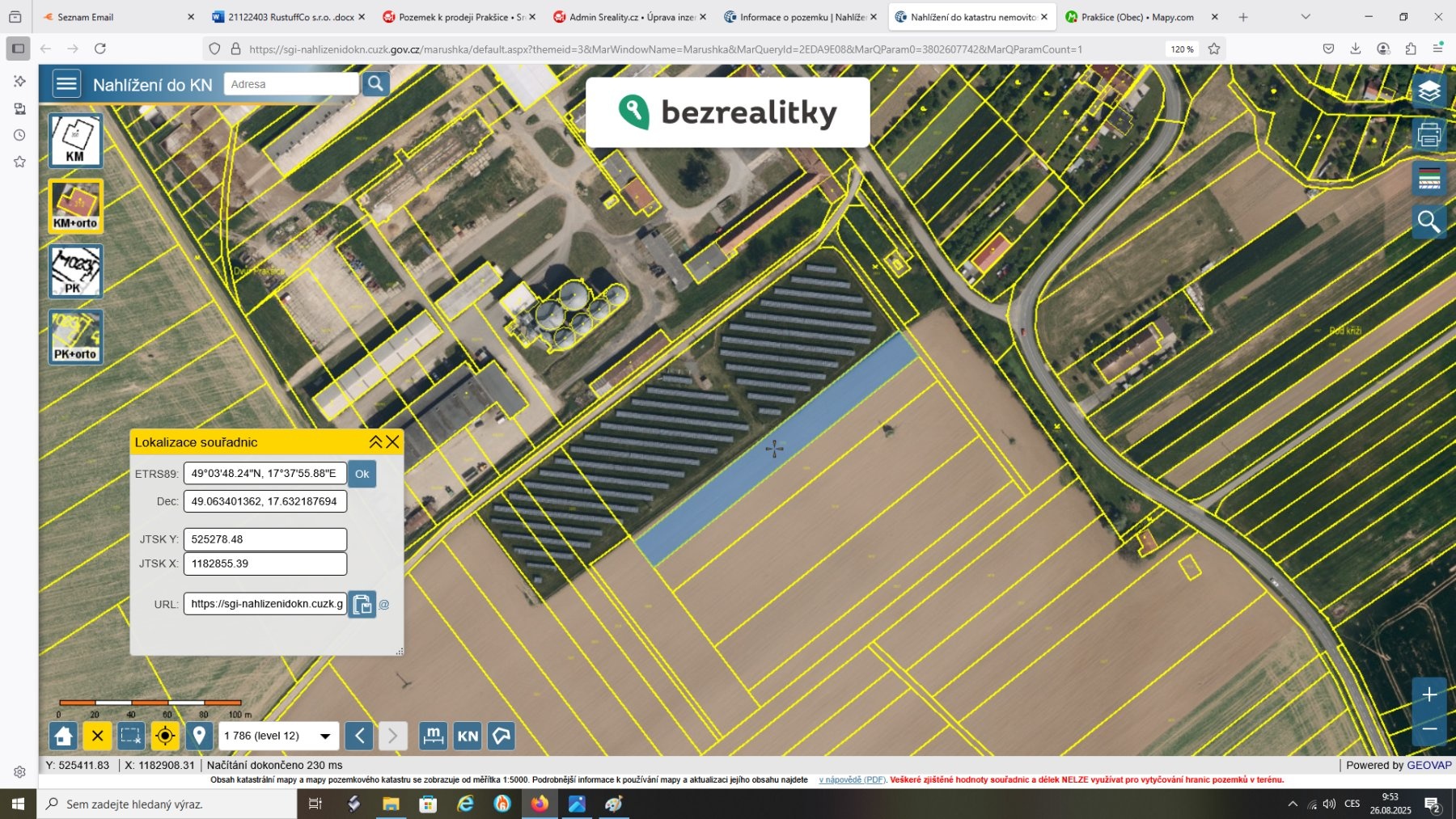
Task: Zoom out with the minus button
Action: pos(1429,728)
